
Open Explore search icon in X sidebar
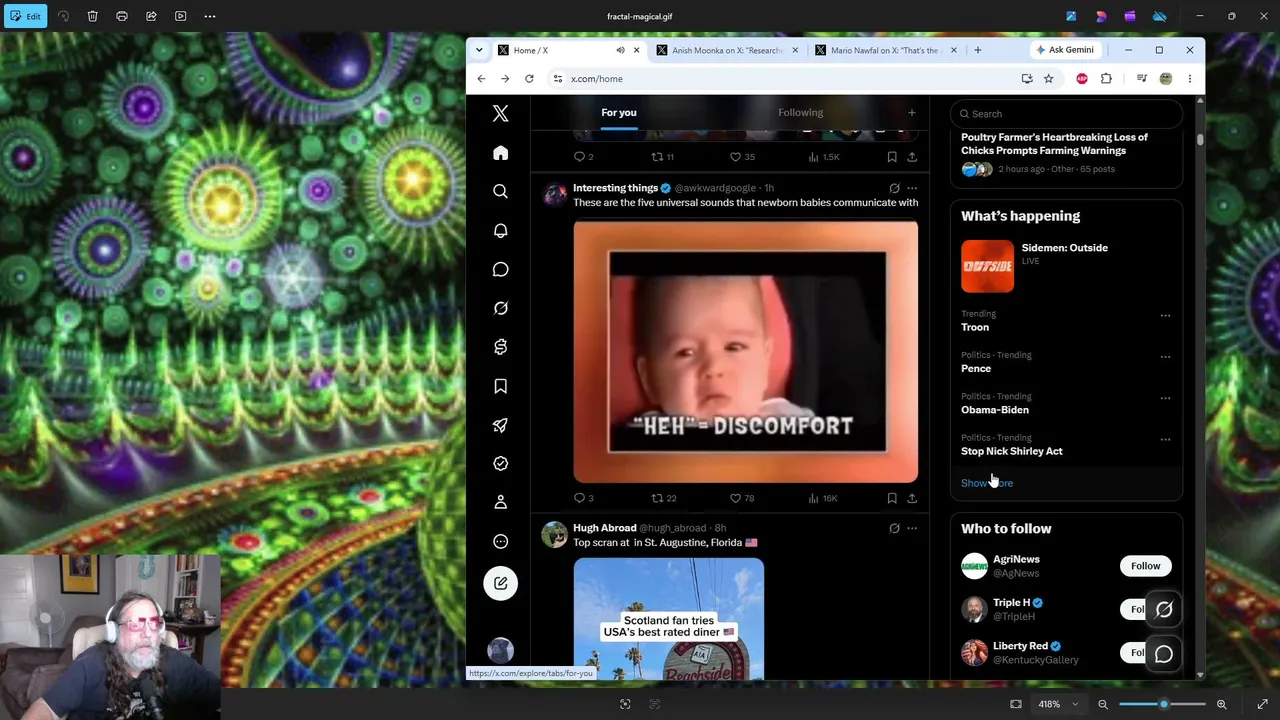tap(500, 191)
